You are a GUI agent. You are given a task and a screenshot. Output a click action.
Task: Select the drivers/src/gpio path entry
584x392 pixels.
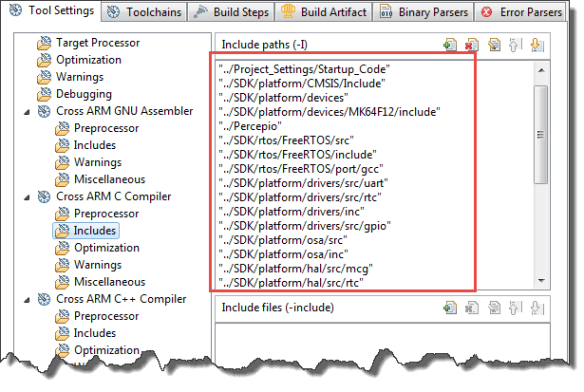(305, 226)
